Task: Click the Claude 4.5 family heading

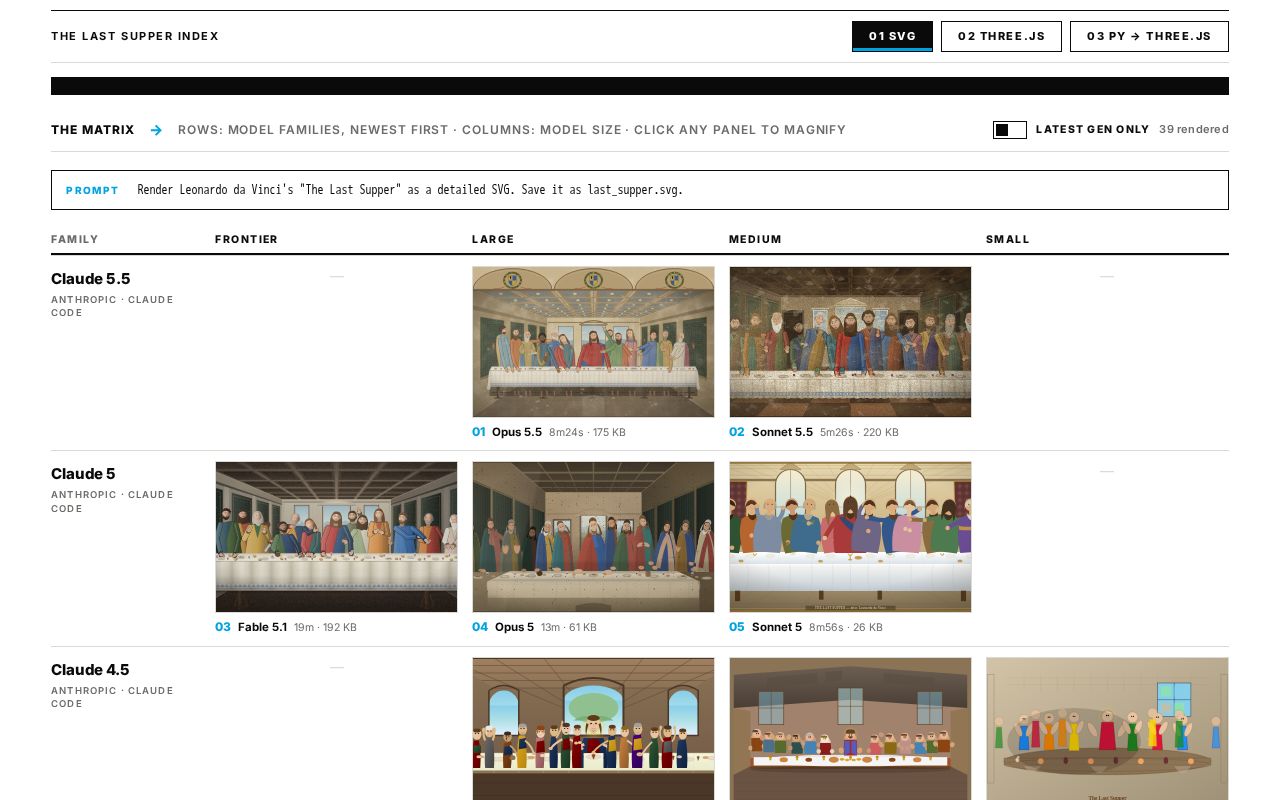Action: (90, 670)
